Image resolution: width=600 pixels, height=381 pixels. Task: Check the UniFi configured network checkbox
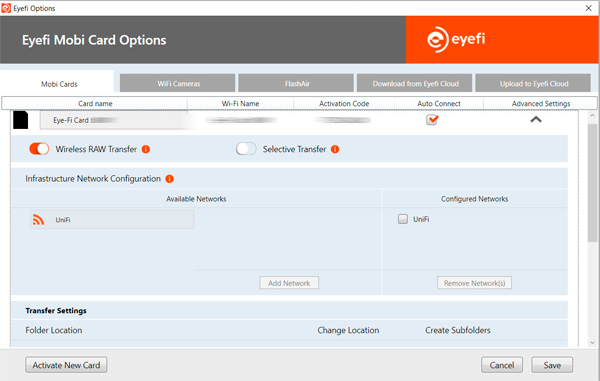coord(403,219)
